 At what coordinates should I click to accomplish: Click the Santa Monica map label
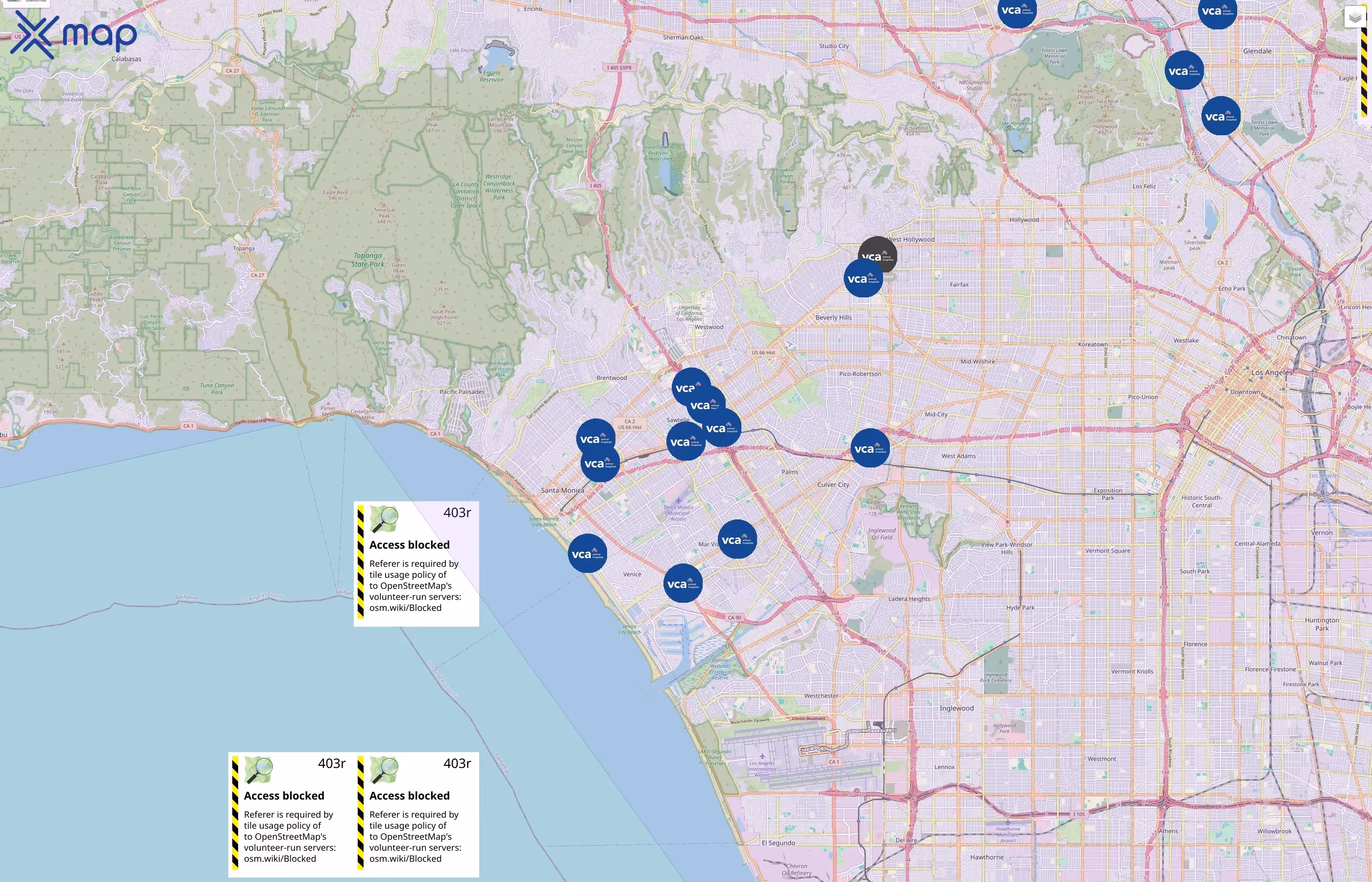[563, 490]
